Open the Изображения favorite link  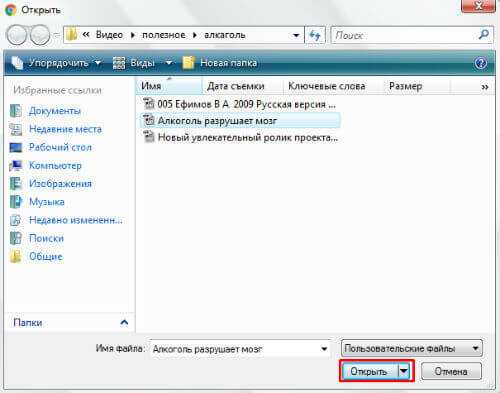[60, 184]
